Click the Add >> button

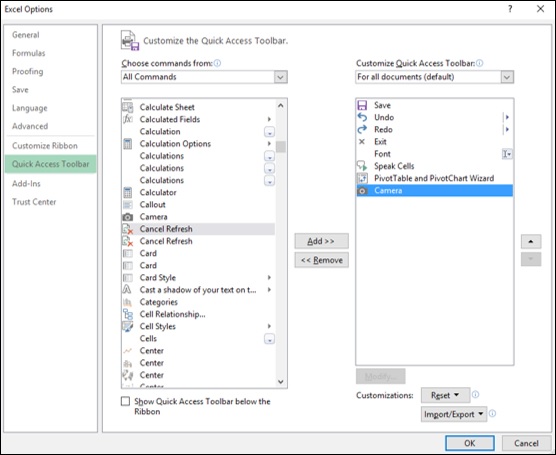click(321, 241)
